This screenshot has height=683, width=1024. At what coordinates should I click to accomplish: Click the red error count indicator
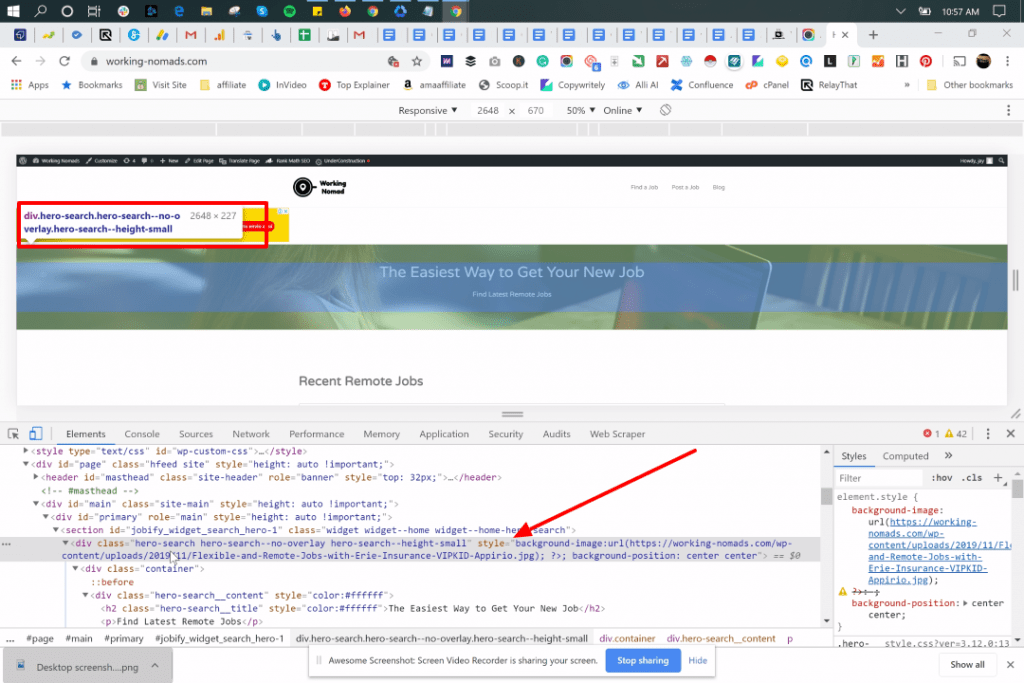(930, 434)
